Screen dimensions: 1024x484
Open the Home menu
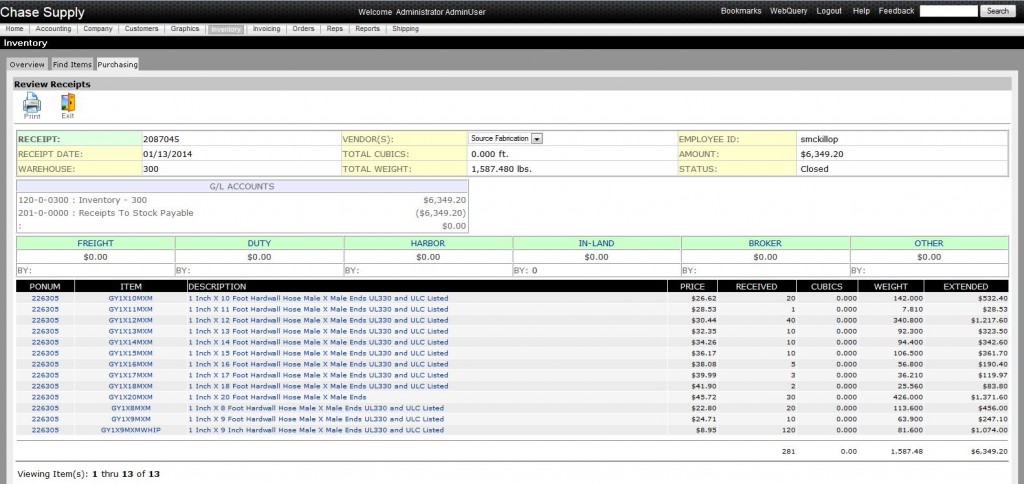[14, 29]
